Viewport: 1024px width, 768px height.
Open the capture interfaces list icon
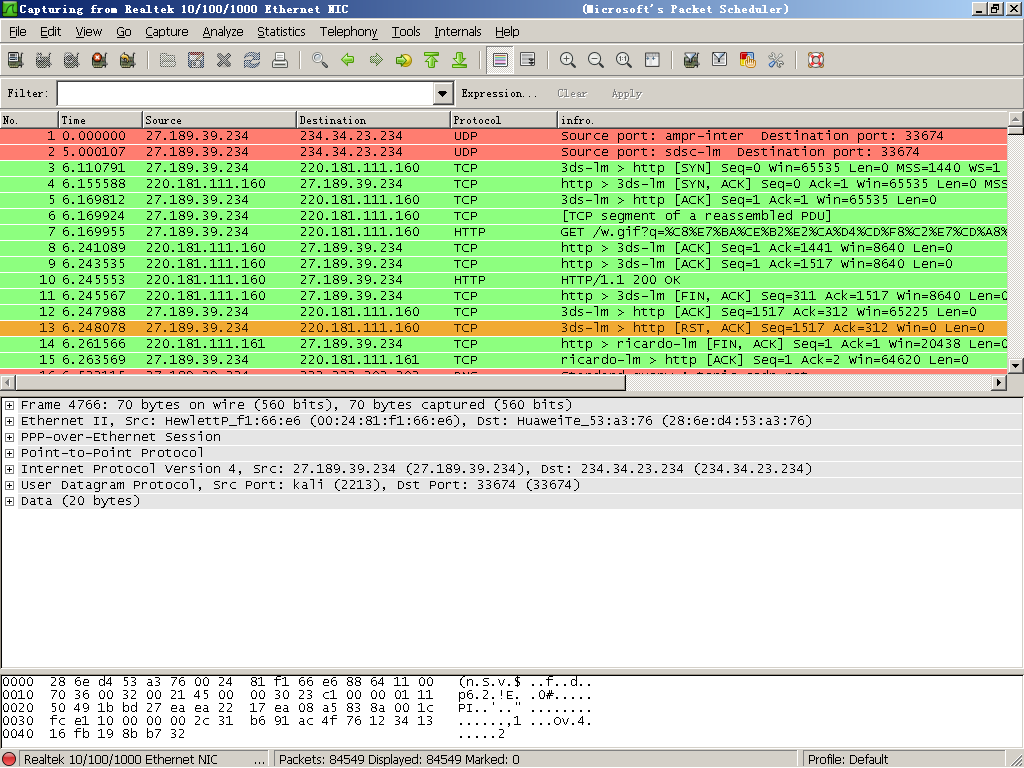click(16, 61)
